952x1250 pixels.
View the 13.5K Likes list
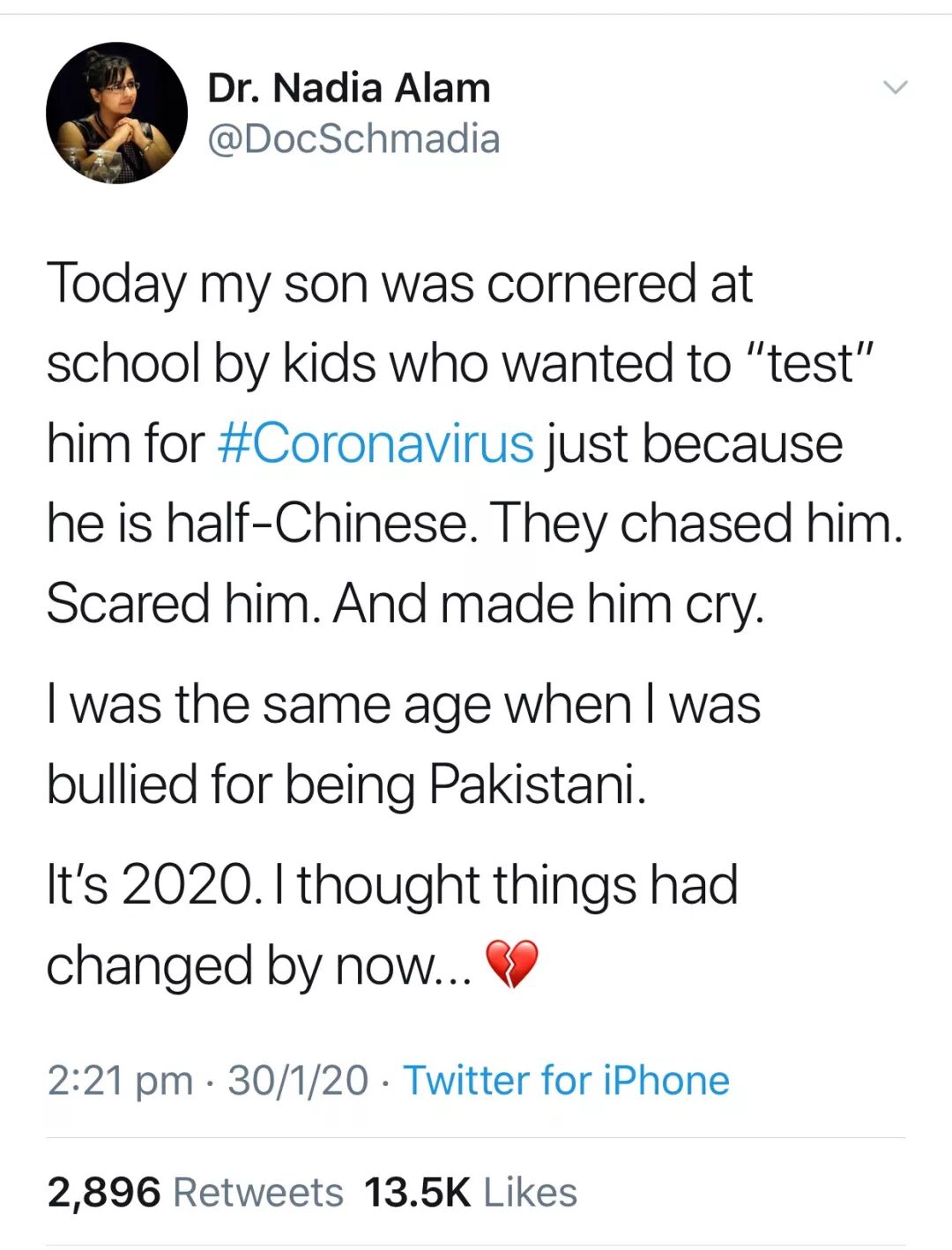point(471,1192)
